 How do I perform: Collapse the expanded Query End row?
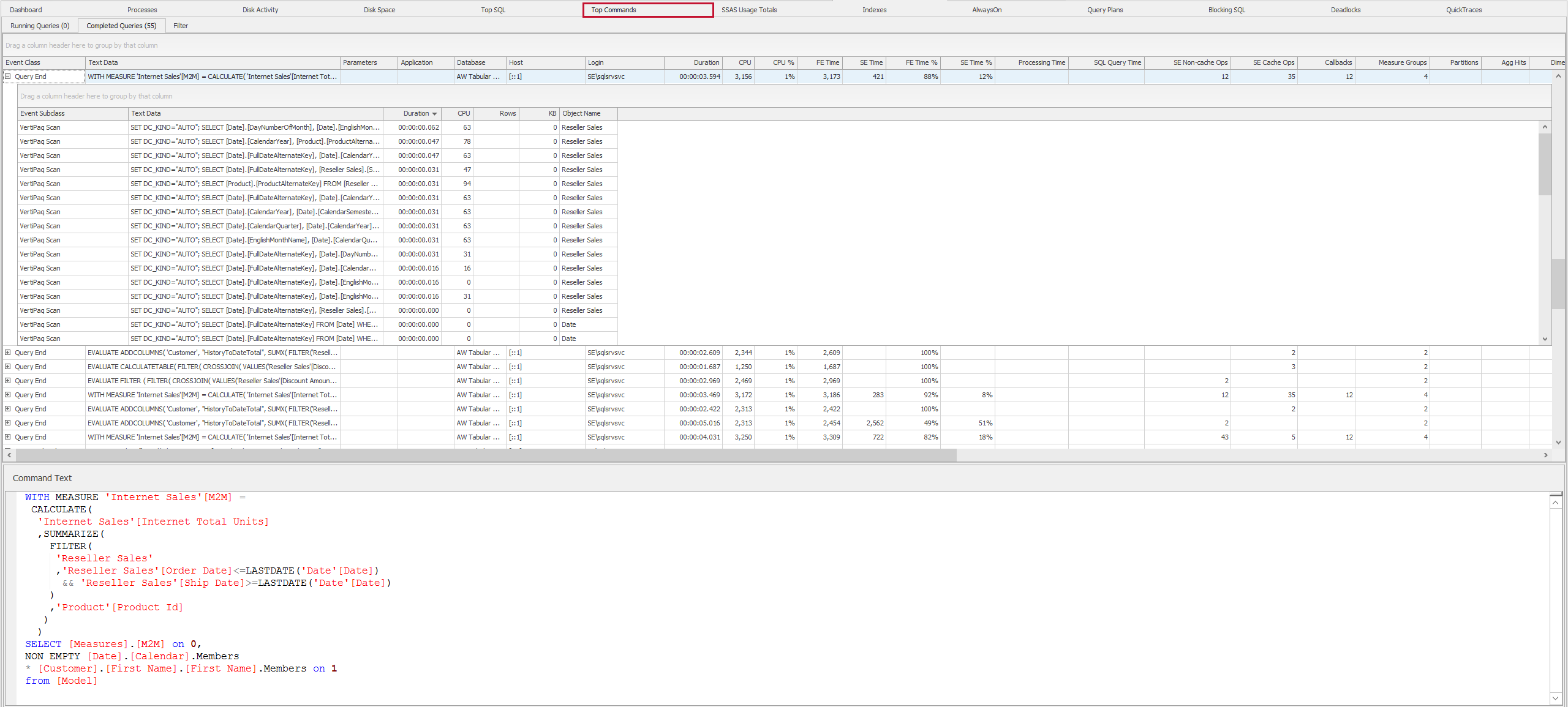[x=8, y=77]
